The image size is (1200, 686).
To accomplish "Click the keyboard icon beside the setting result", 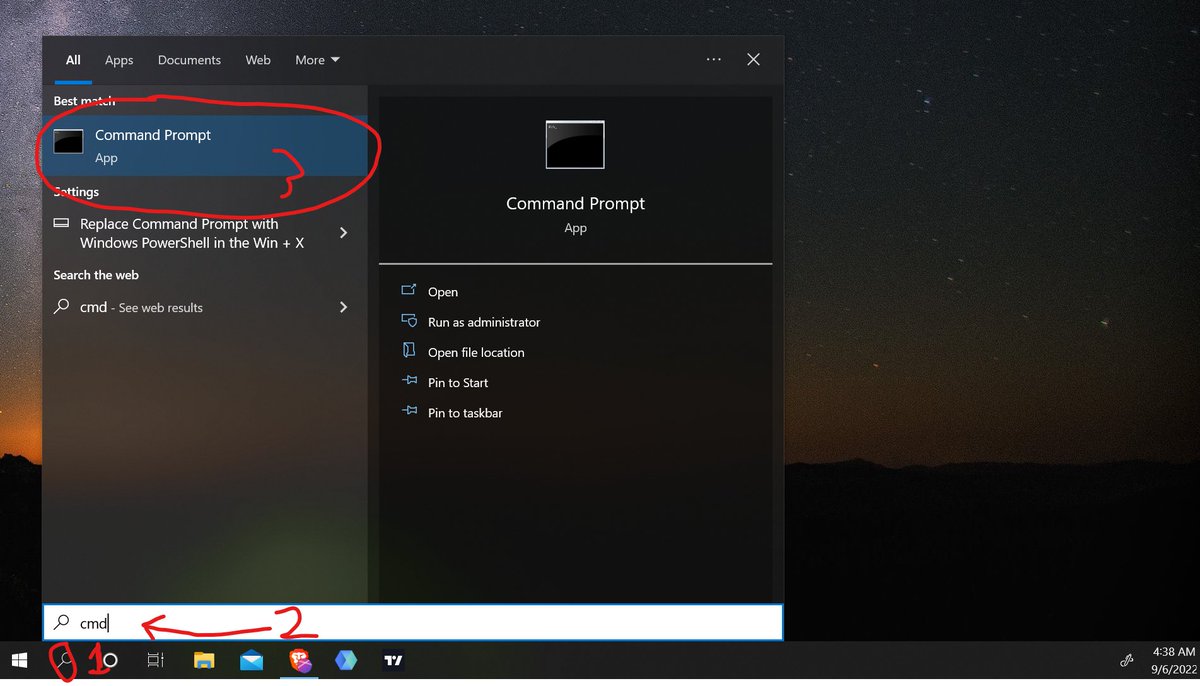I will tap(61, 224).
